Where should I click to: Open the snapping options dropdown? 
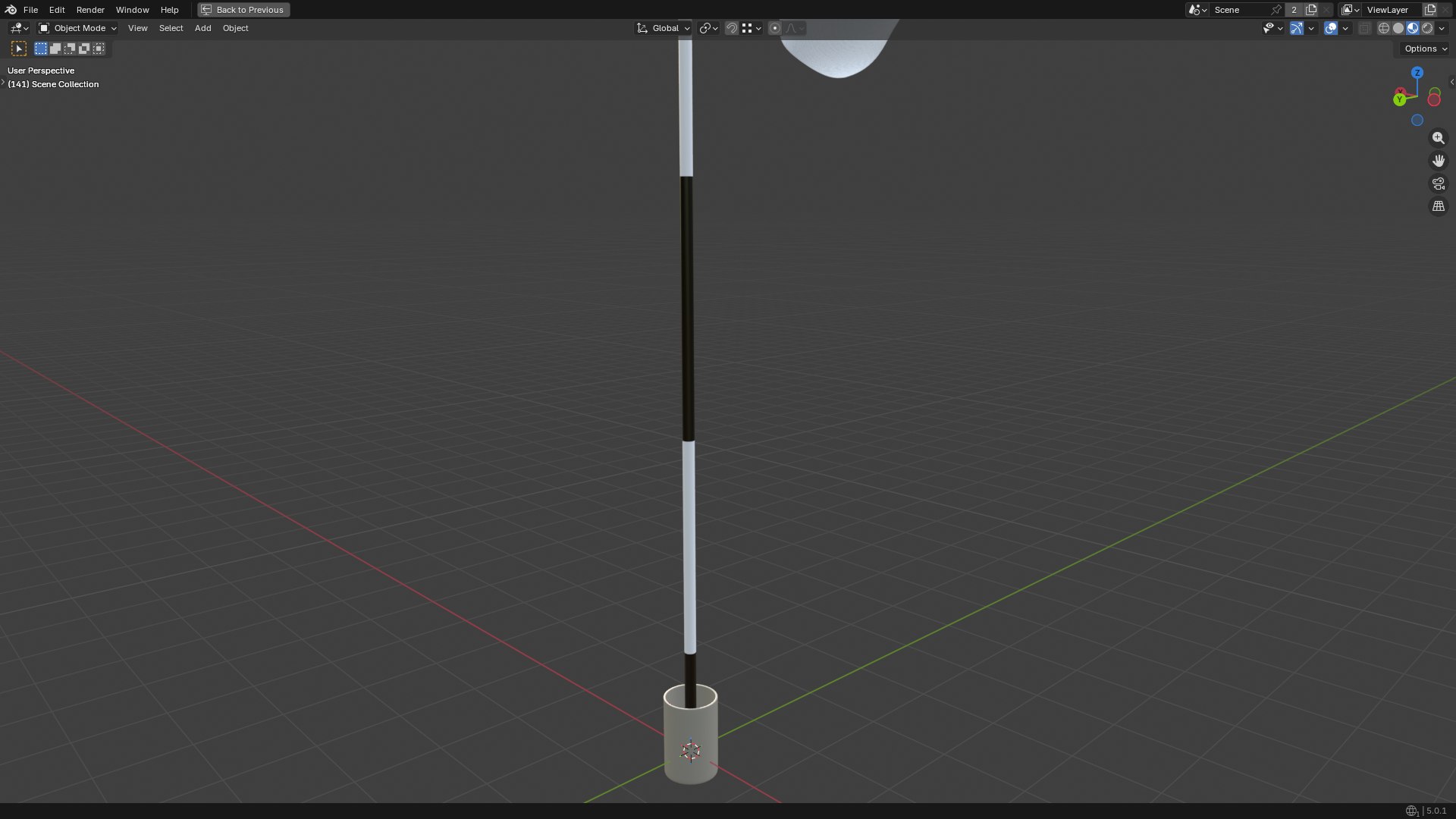coord(752,28)
